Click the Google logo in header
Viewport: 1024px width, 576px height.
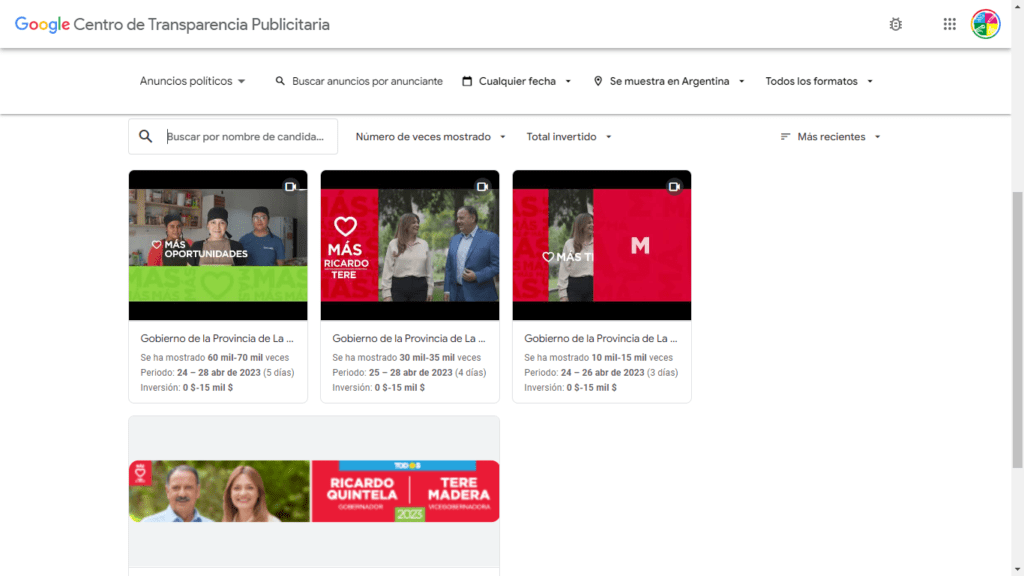(42, 24)
